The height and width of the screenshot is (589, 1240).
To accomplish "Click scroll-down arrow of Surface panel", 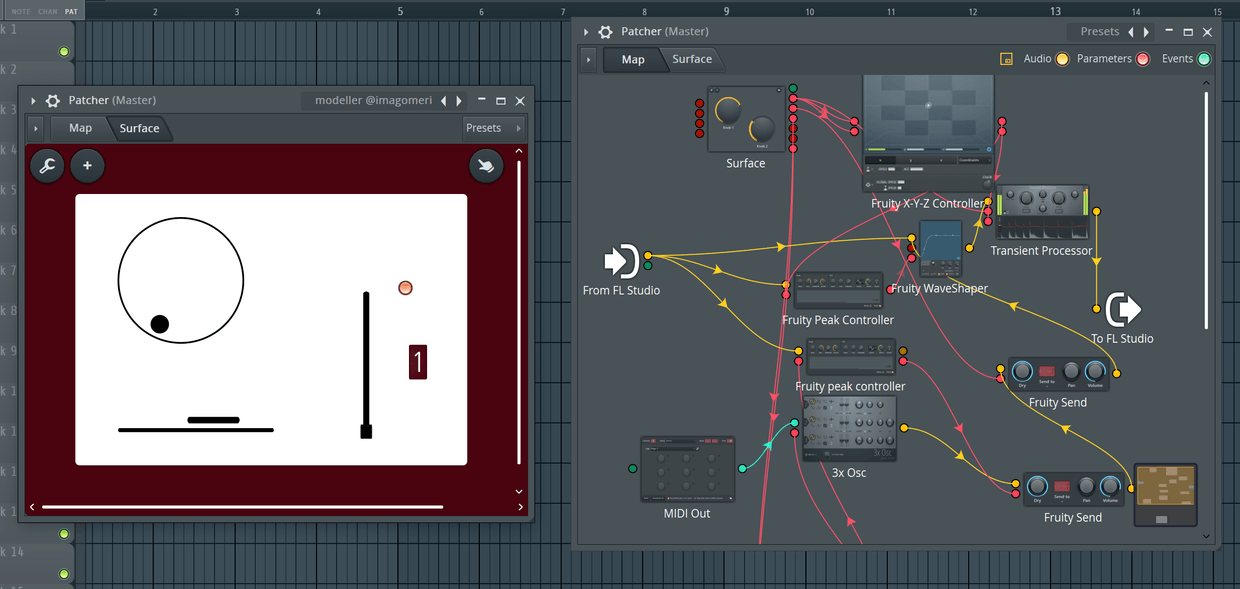I will 519,491.
